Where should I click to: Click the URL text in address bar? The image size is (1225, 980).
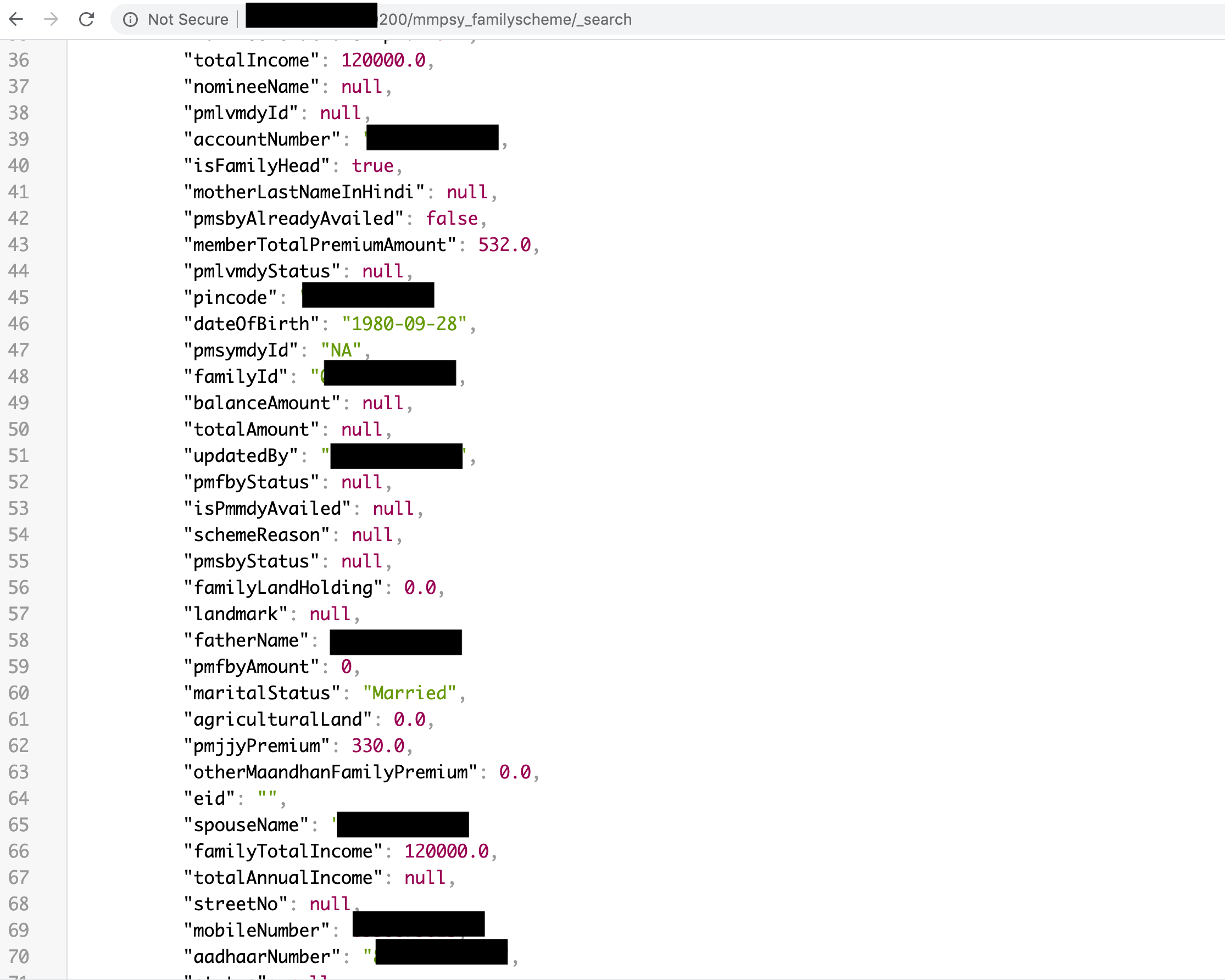pyautogui.click(x=504, y=20)
